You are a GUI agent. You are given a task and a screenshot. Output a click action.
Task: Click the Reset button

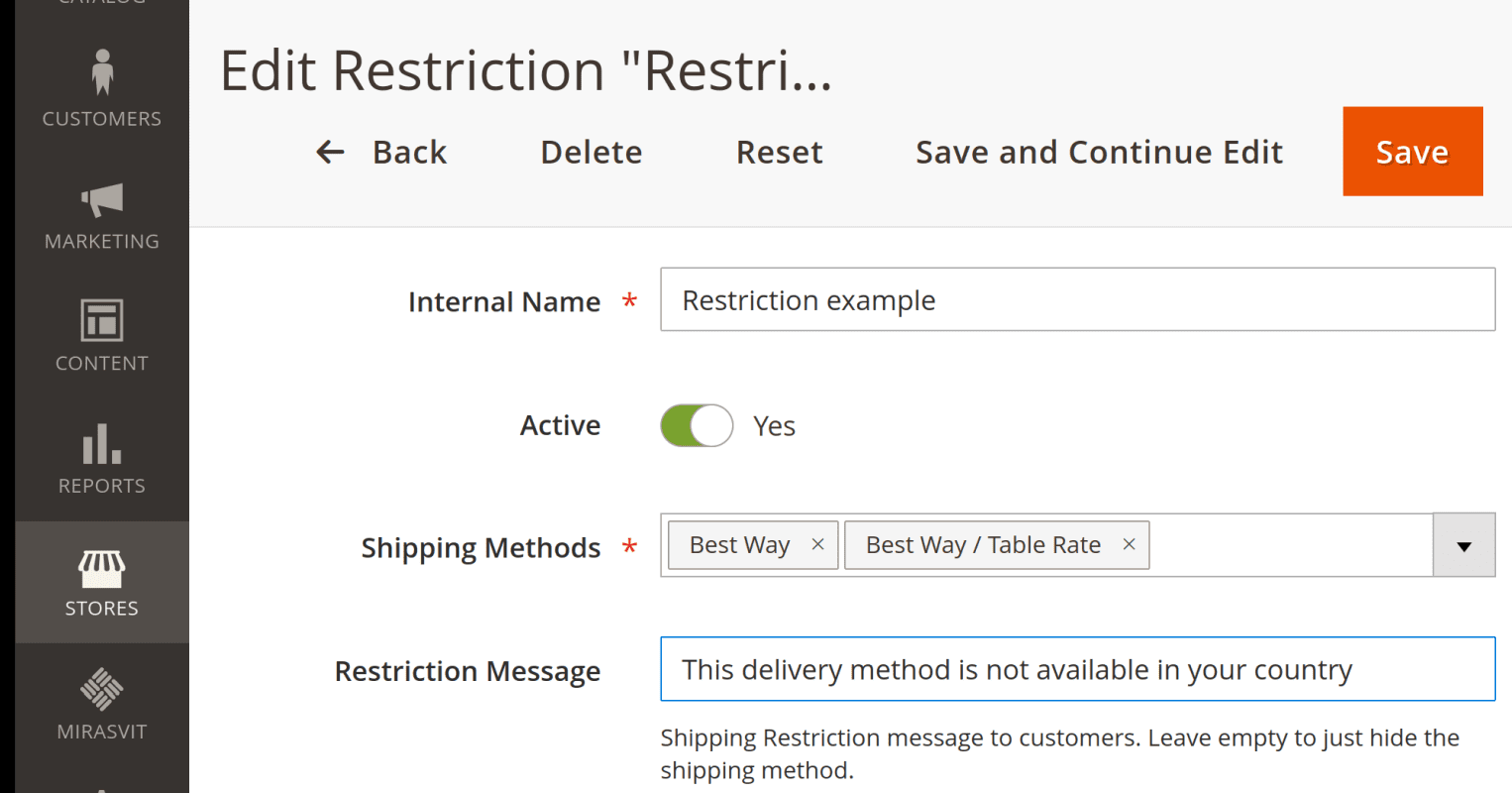click(x=779, y=152)
